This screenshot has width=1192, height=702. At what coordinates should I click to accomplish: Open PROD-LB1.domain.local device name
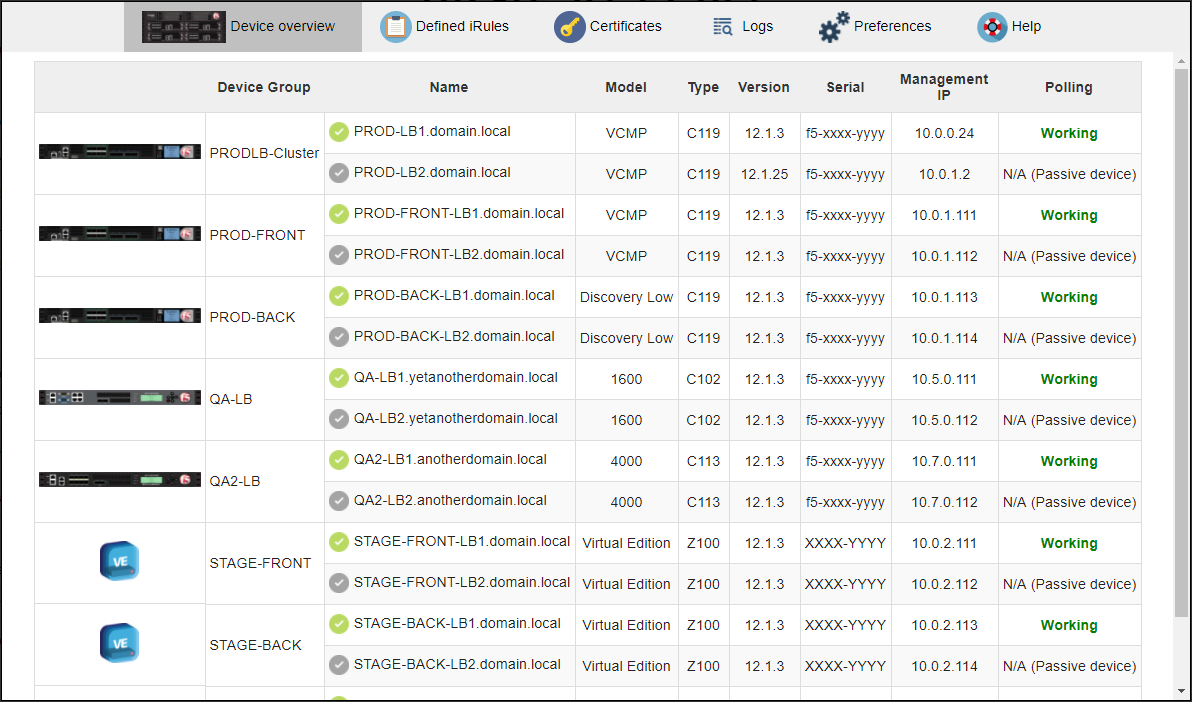point(432,132)
